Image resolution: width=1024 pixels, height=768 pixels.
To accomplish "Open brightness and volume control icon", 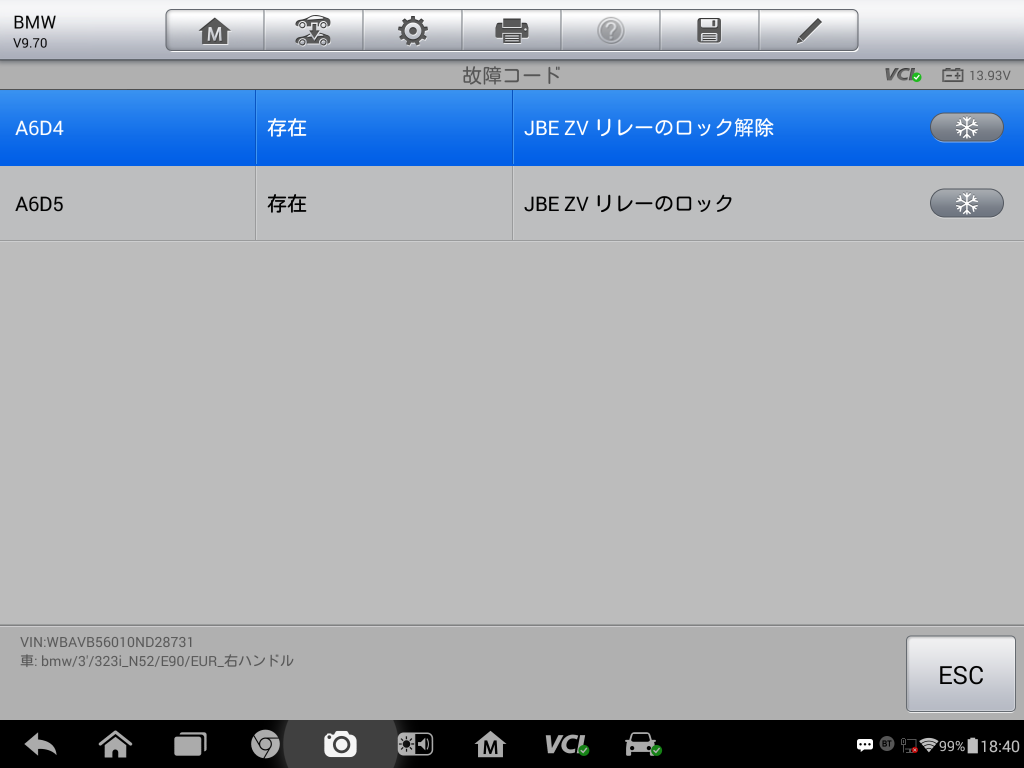I will pyautogui.click(x=415, y=744).
